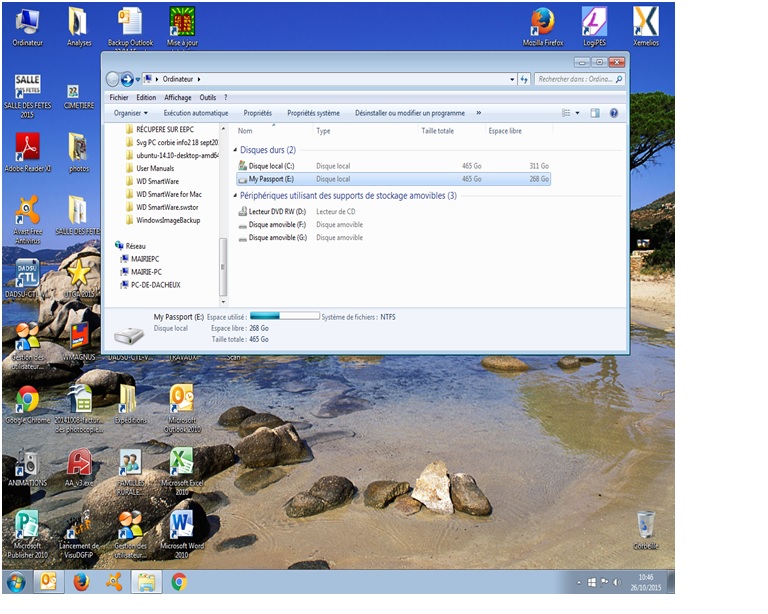Collapse the Périphériques amovibles group

click(x=235, y=195)
